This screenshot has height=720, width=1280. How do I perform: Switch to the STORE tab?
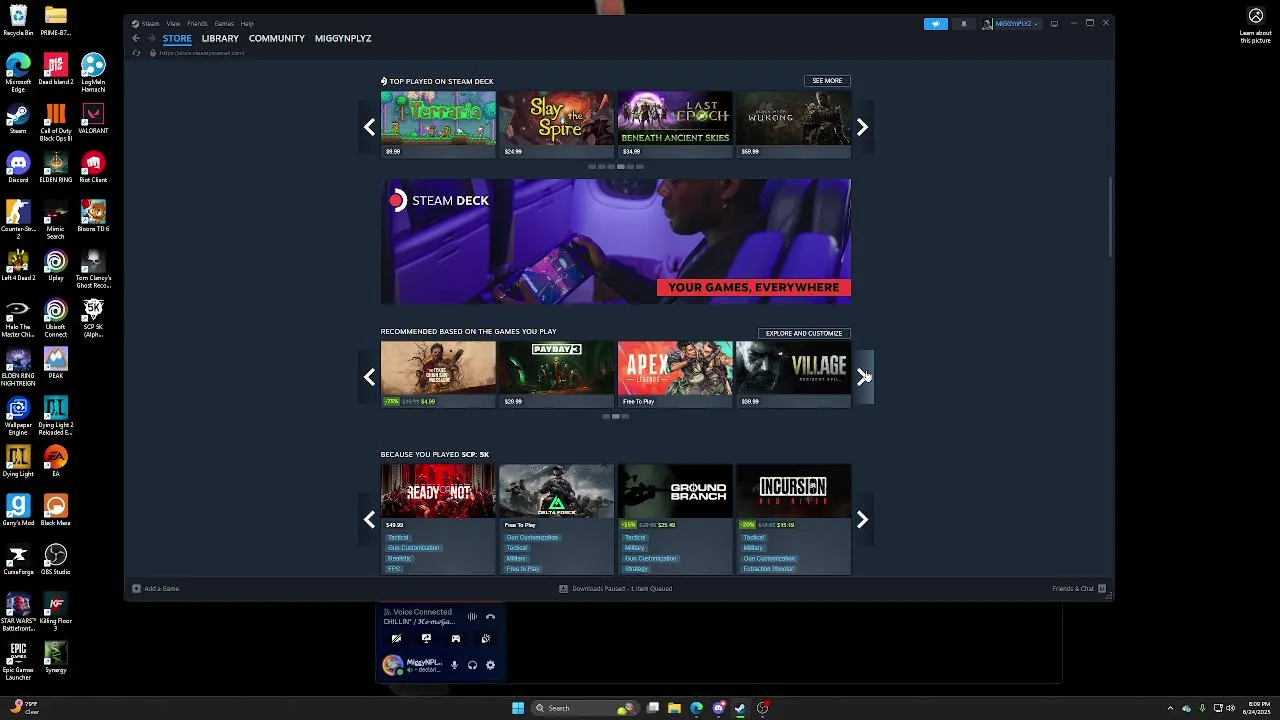coord(177,38)
